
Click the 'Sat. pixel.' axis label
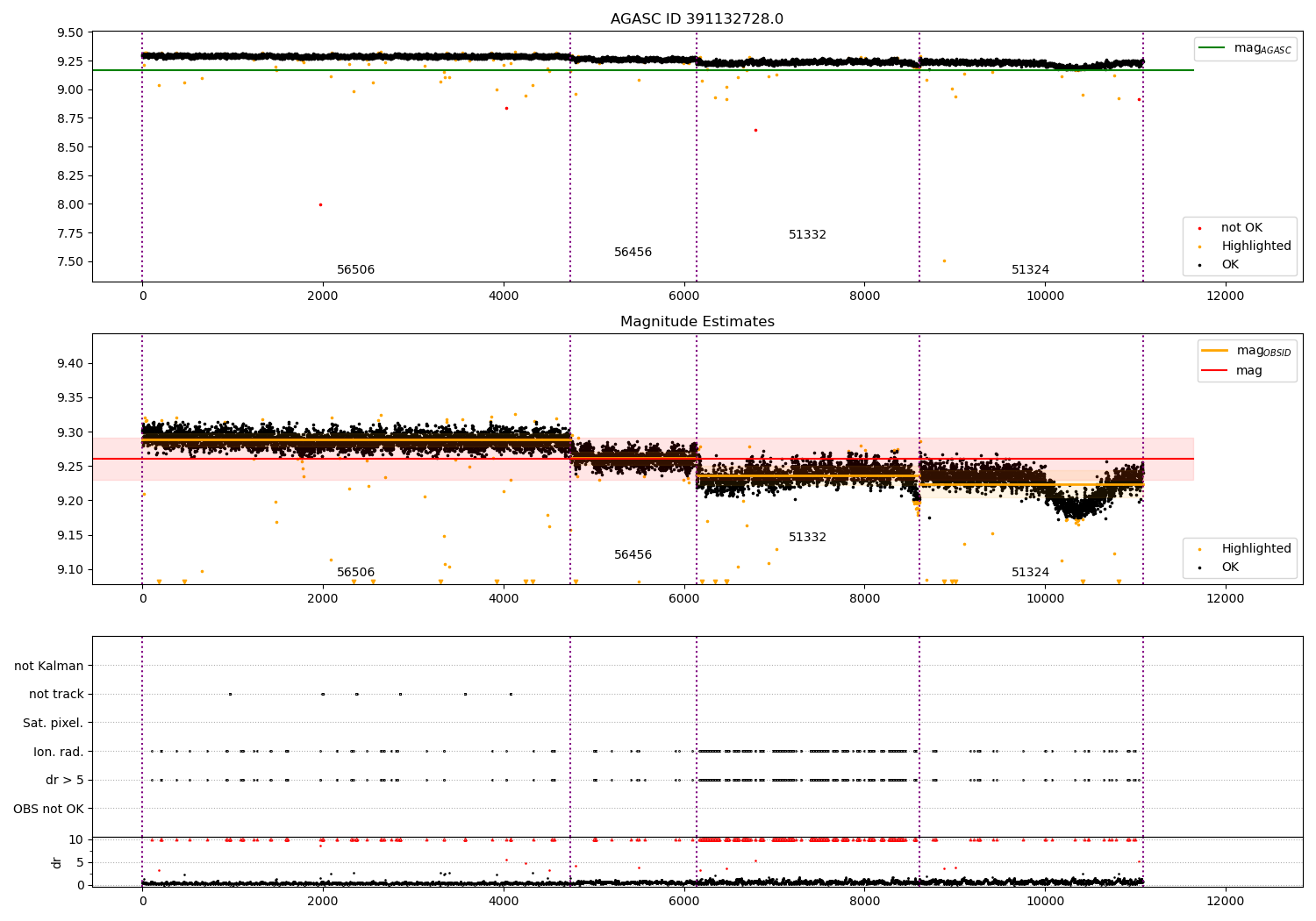pyautogui.click(x=54, y=723)
